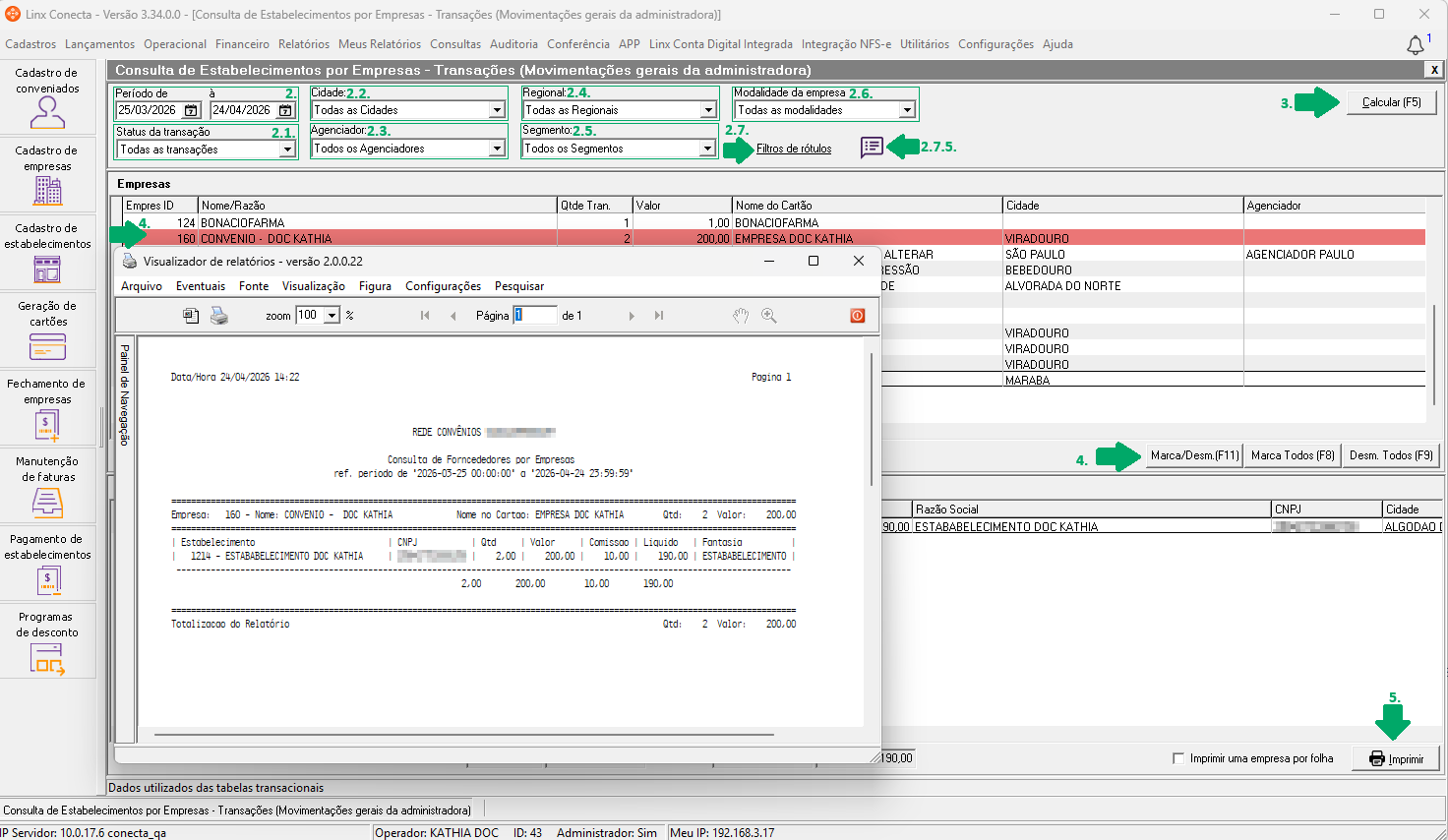Select the magnifier zoom tool in viewer
This screenshot has width=1448, height=840.
tap(768, 316)
